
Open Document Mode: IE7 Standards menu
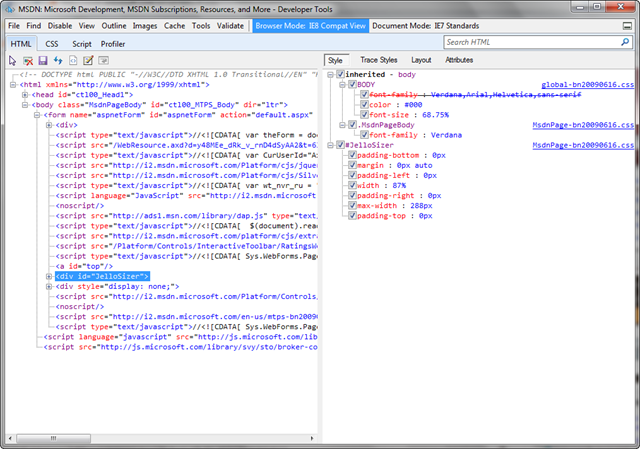[425, 26]
